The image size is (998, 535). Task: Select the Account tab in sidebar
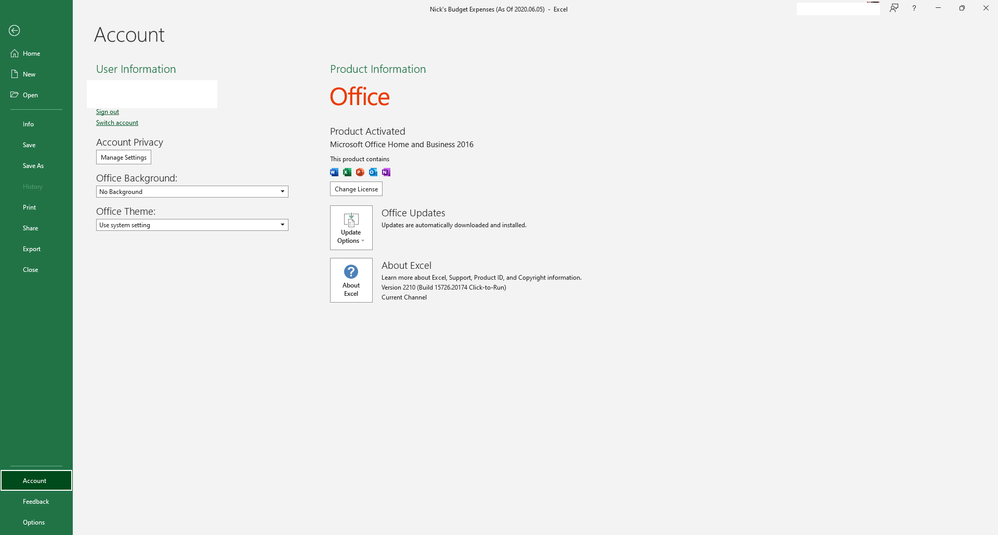[36, 481]
